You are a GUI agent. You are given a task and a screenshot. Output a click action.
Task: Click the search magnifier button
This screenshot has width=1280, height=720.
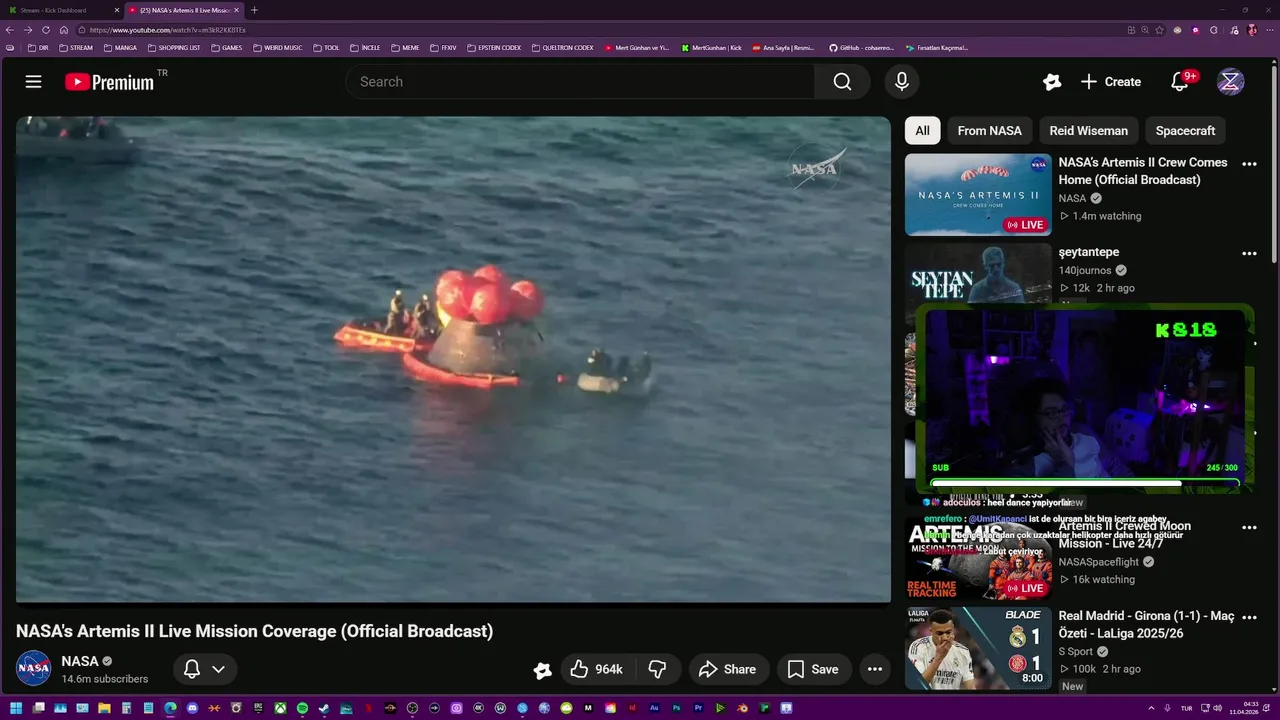coord(842,82)
